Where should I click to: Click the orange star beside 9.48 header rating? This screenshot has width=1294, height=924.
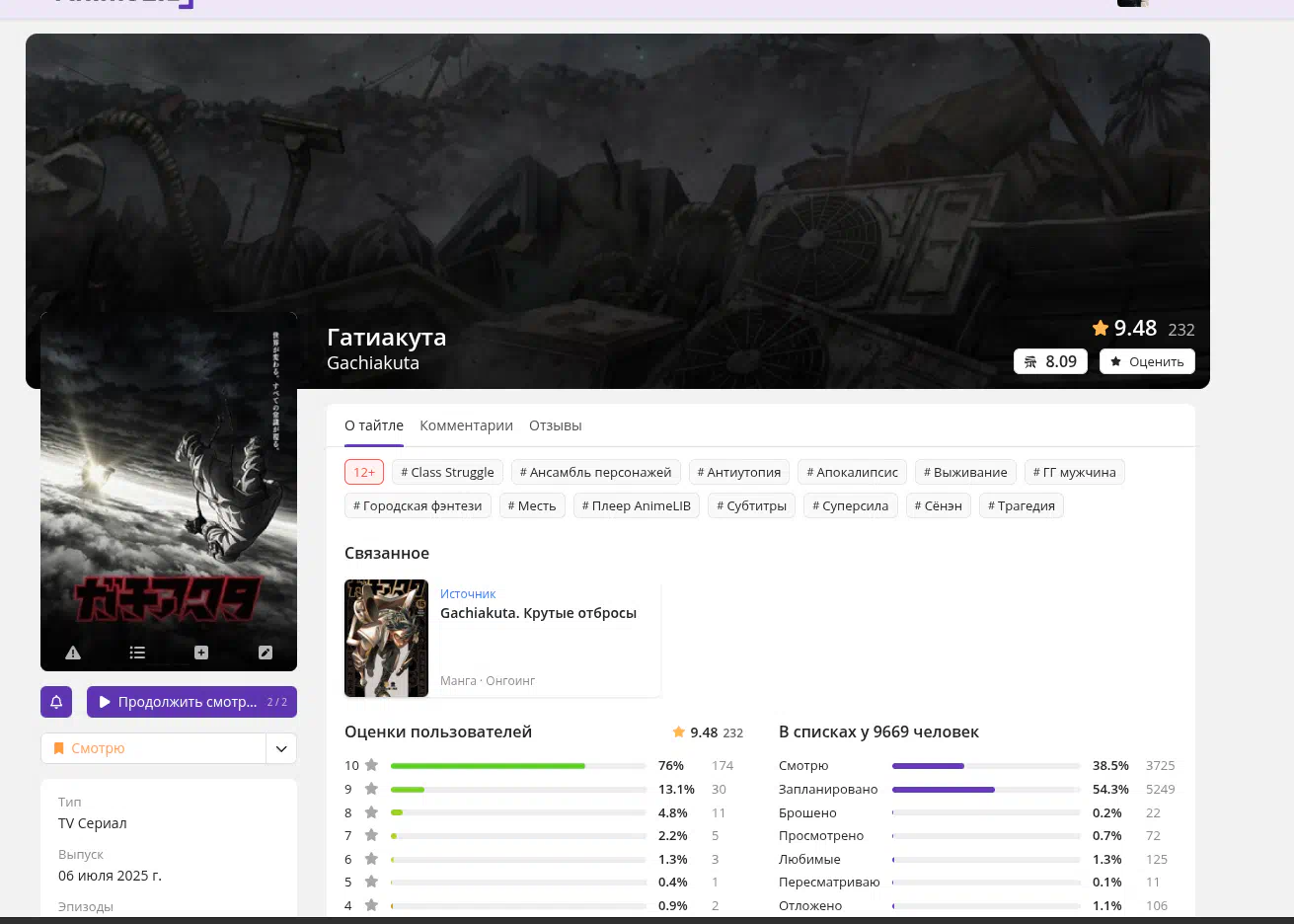point(1101,328)
